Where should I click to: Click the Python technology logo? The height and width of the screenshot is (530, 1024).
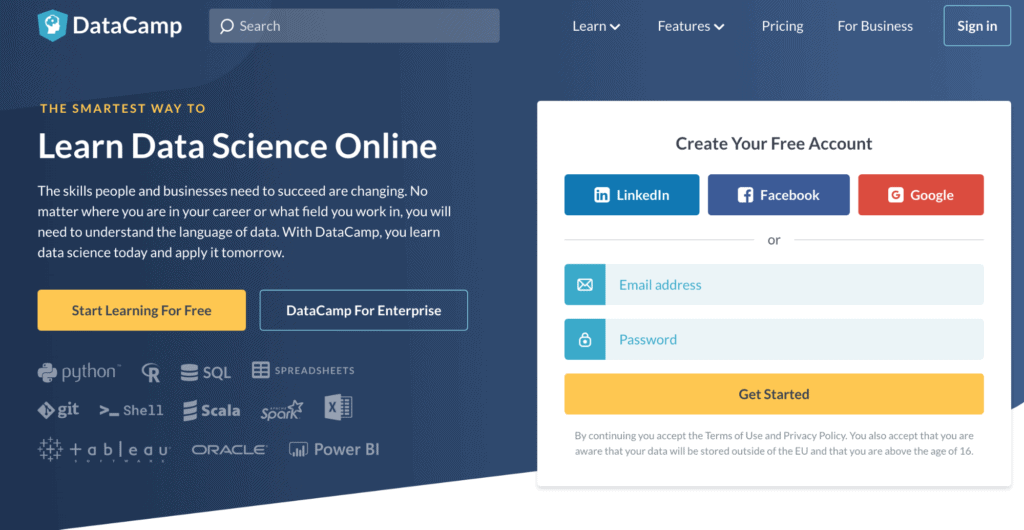point(79,372)
